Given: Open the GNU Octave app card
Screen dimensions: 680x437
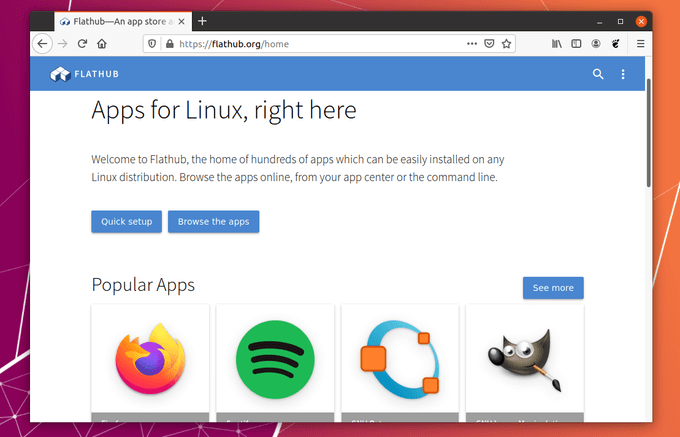Looking at the screenshot, I should click(400, 363).
